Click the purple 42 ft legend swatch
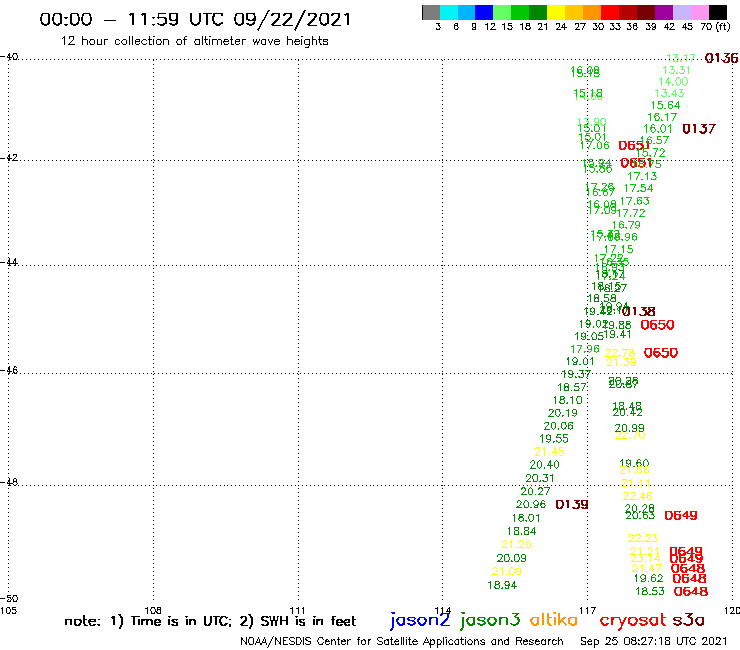 click(x=663, y=12)
